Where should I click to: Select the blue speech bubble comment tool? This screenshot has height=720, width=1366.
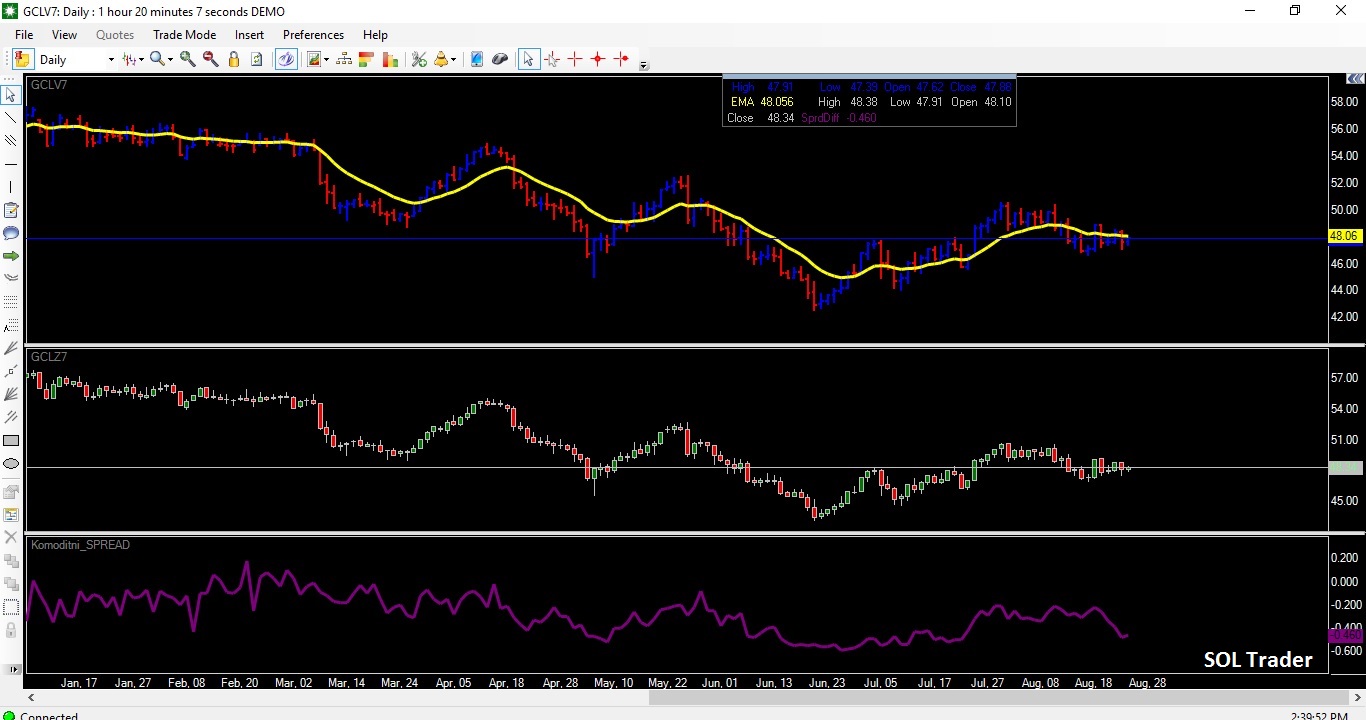pyautogui.click(x=11, y=233)
